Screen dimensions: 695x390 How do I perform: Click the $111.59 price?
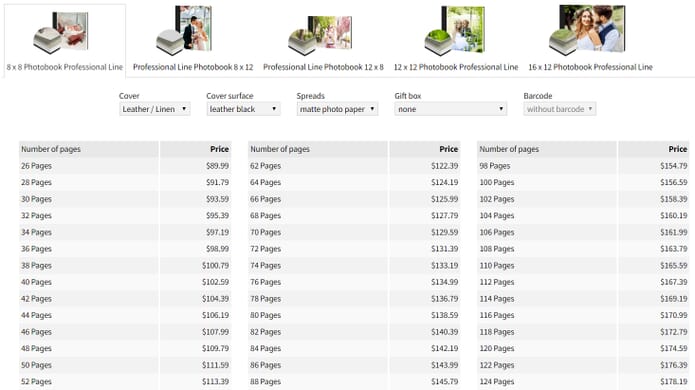point(215,365)
